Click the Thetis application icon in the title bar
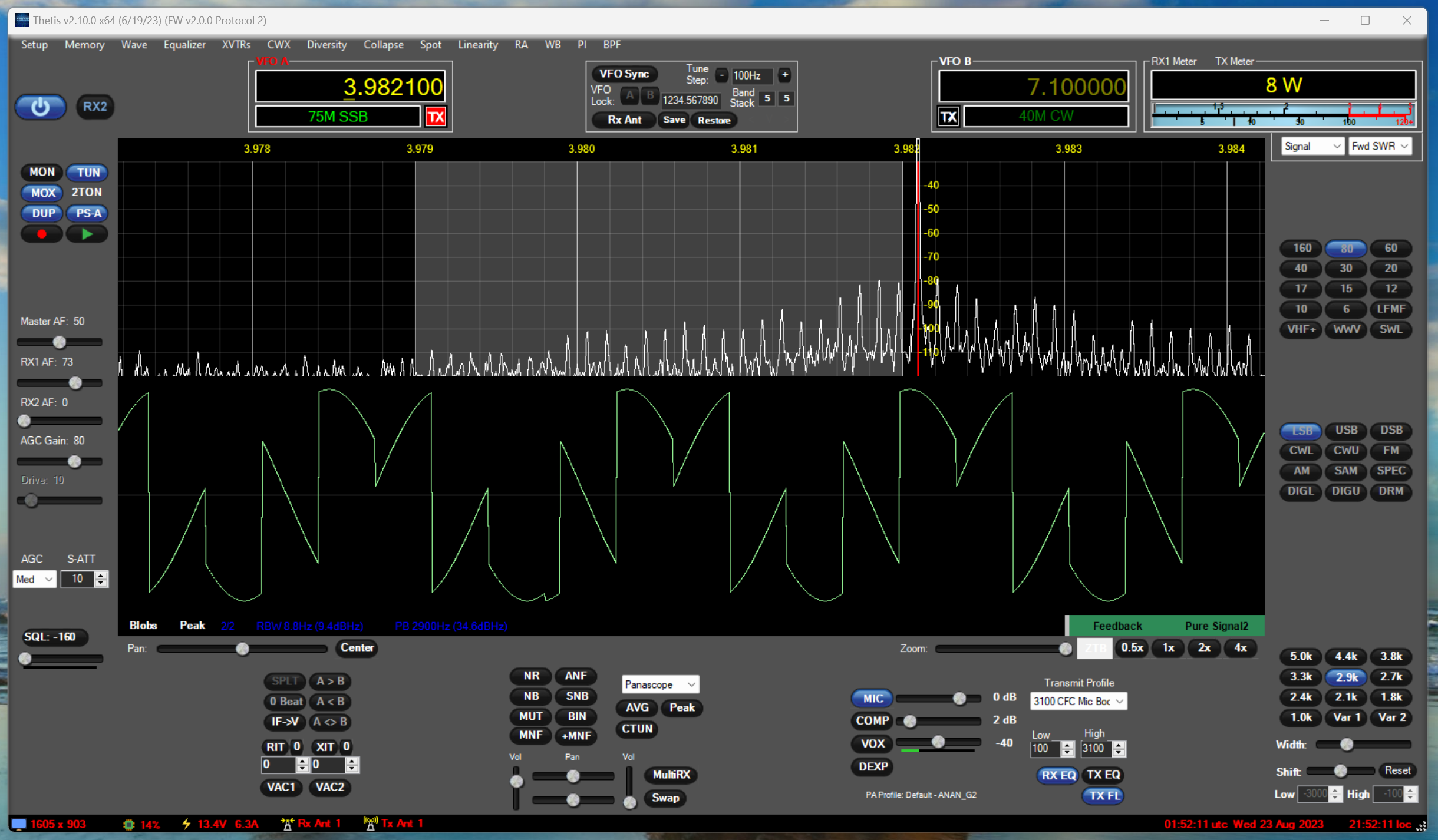The width and height of the screenshot is (1438, 840). [22, 20]
